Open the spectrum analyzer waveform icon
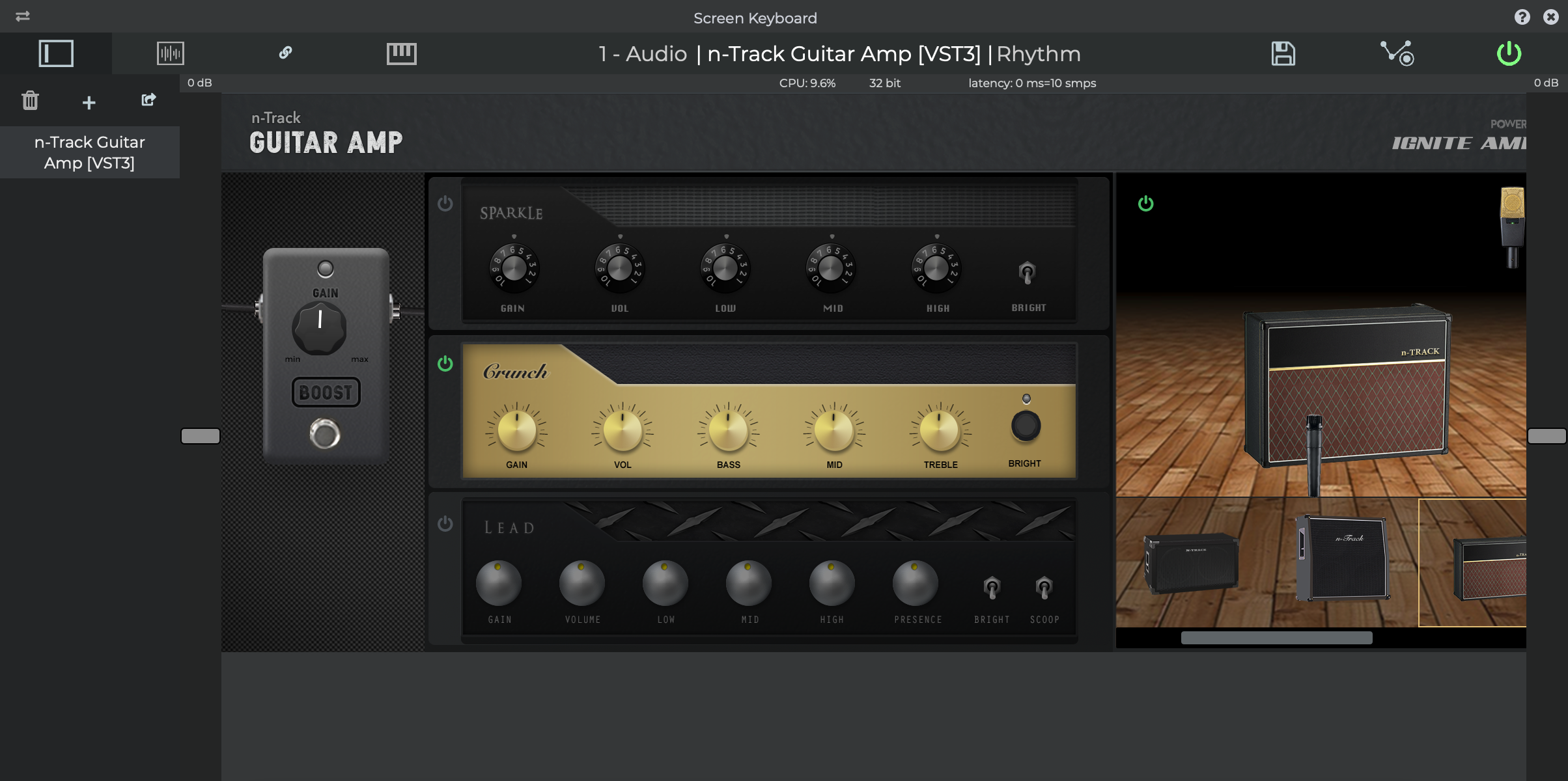This screenshot has width=1568, height=781. click(170, 53)
